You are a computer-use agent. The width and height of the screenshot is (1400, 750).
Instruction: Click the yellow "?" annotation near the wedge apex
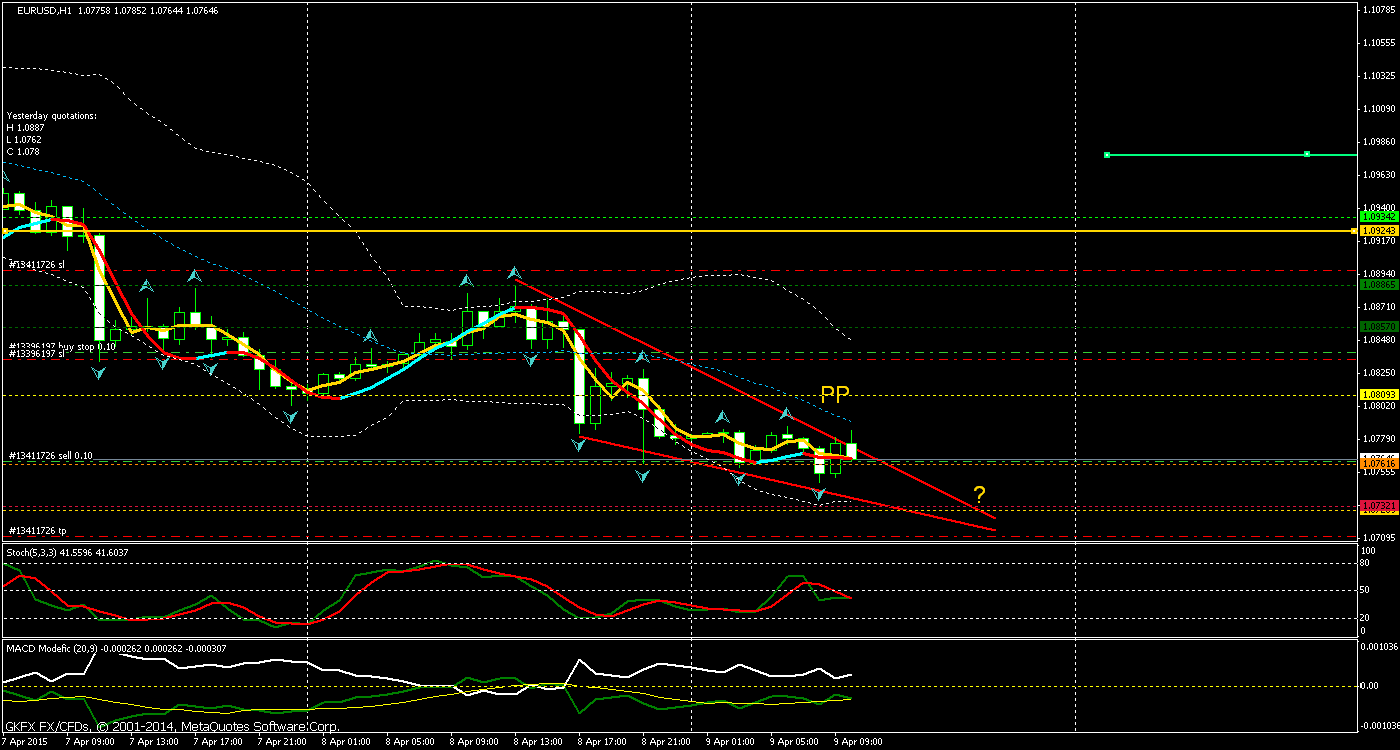coord(980,493)
